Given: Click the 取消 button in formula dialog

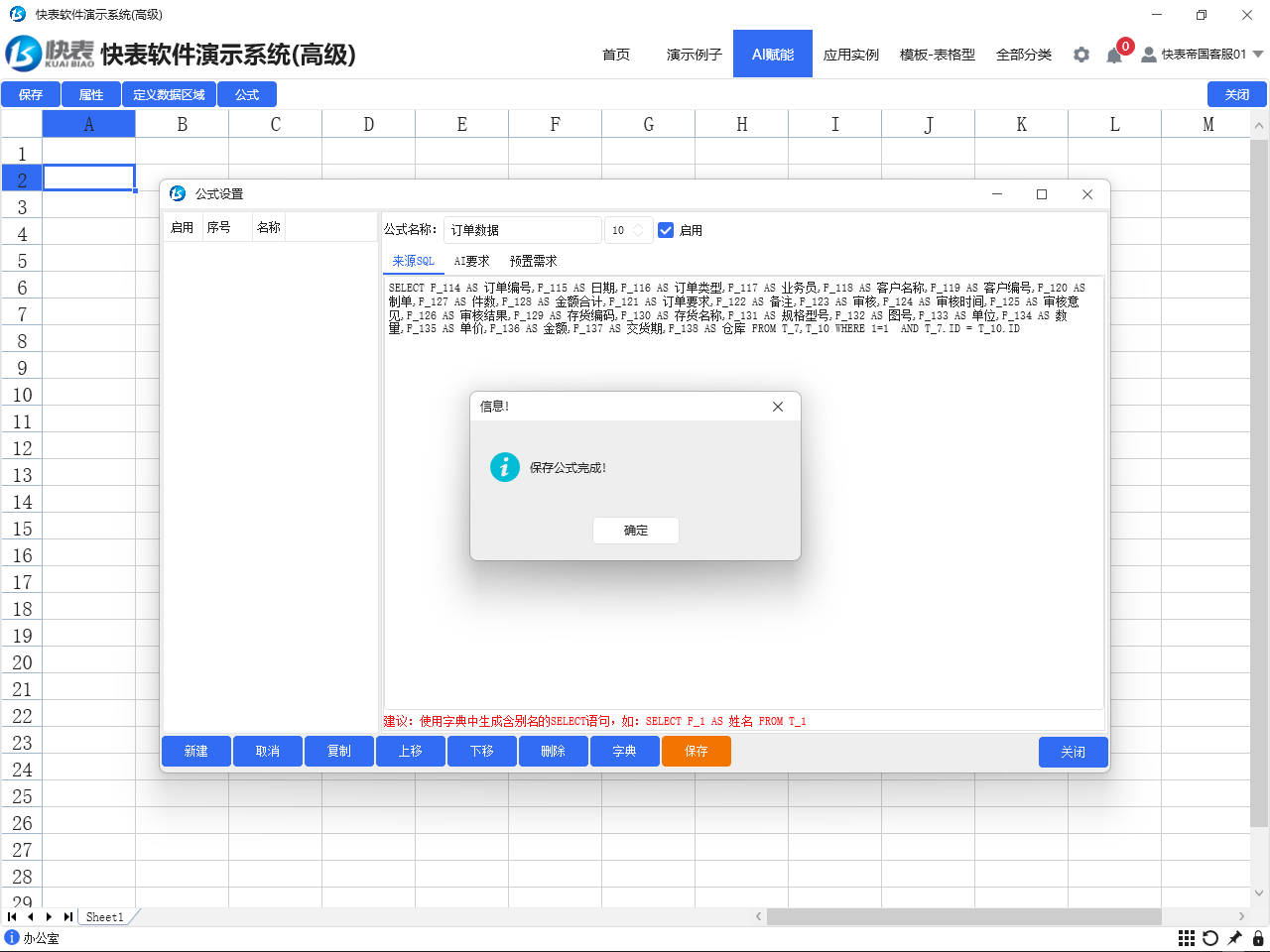Looking at the screenshot, I should click(x=268, y=752).
